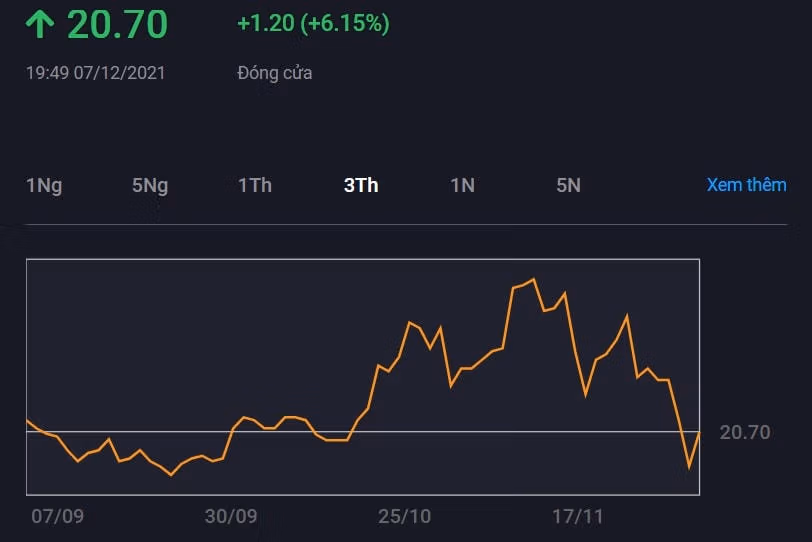Show the 5N range chart
The image size is (812, 542).
[568, 185]
